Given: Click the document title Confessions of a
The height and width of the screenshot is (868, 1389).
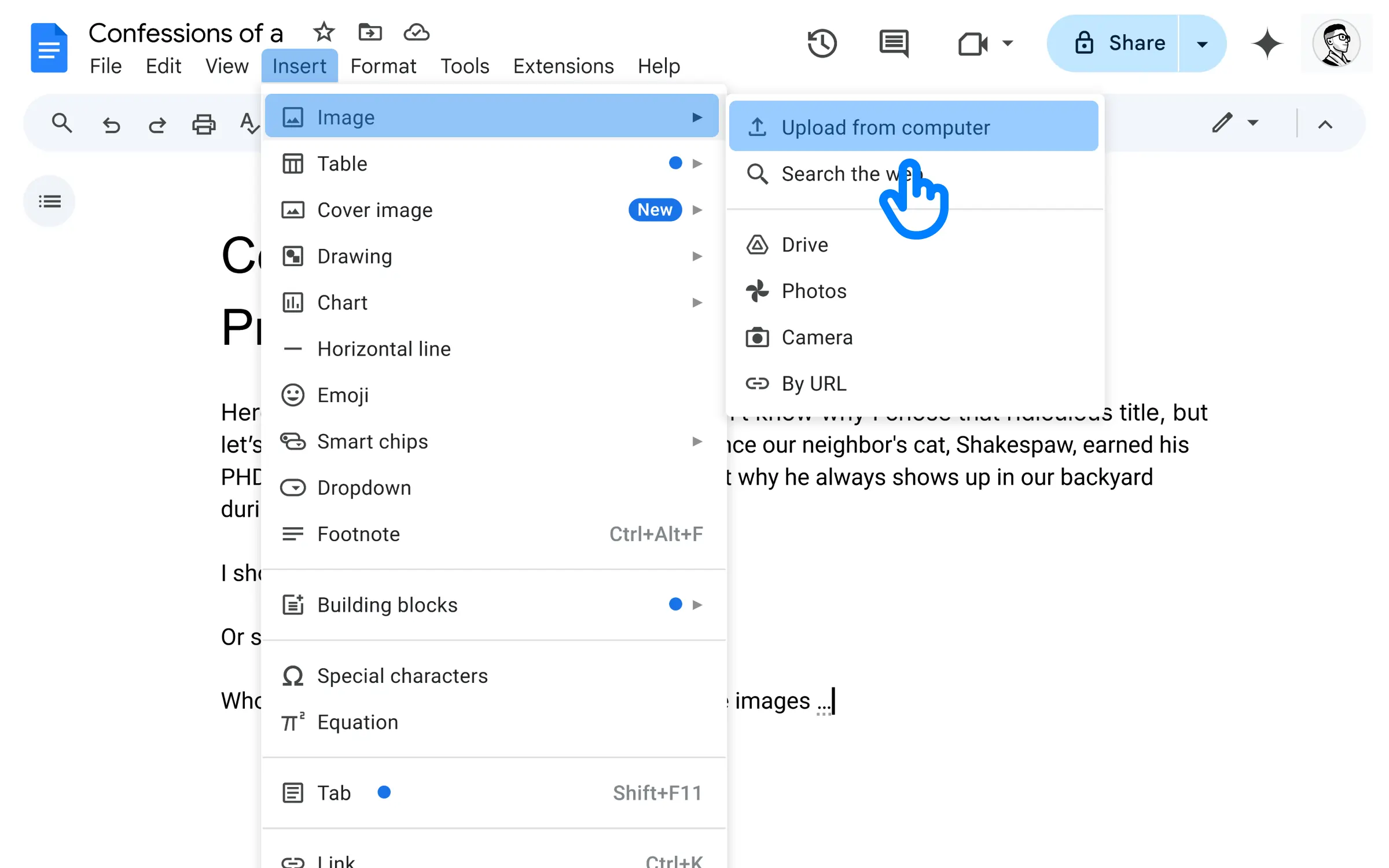Looking at the screenshot, I should (186, 33).
